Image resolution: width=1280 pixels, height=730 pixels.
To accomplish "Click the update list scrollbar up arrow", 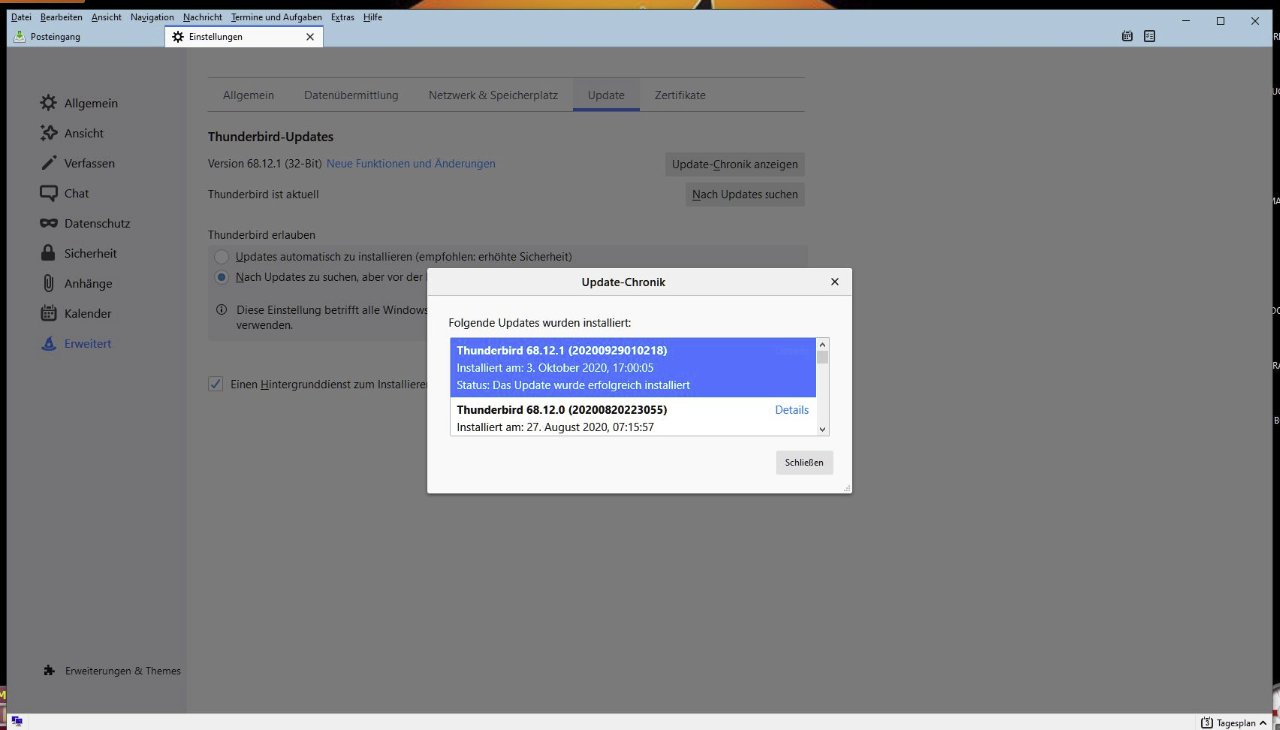I will pos(823,344).
